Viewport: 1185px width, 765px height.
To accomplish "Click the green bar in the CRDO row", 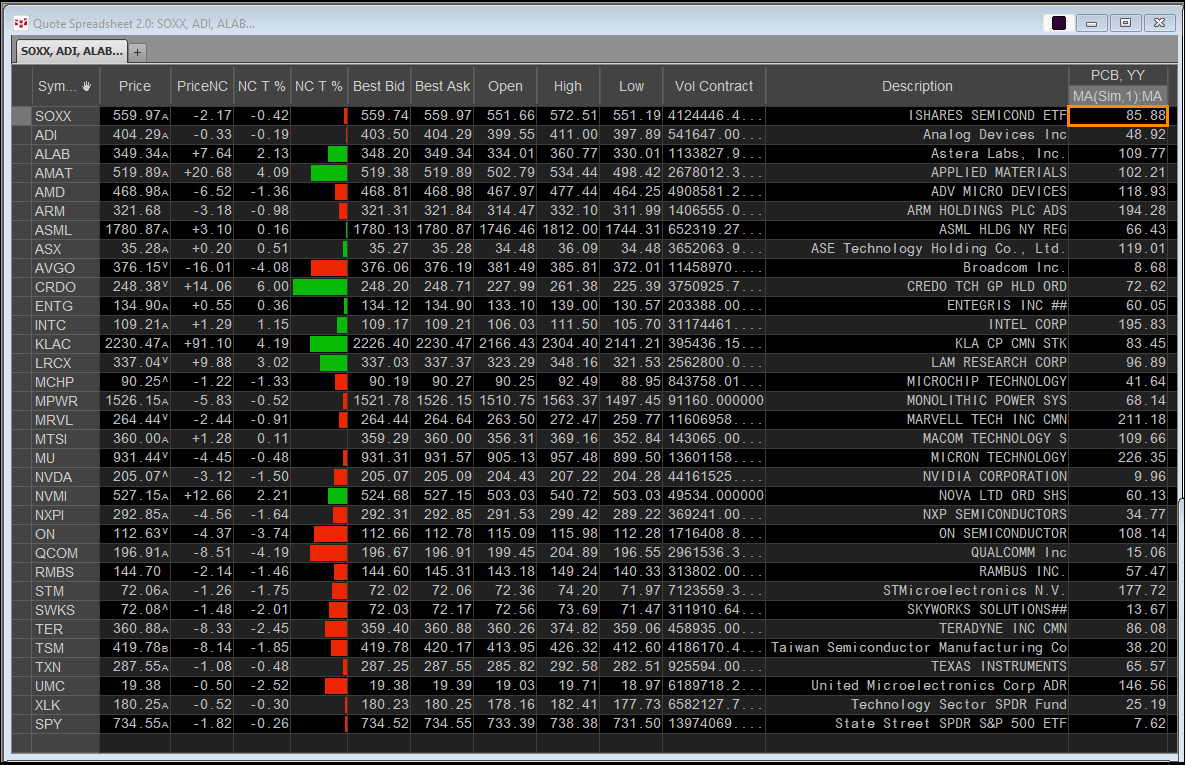I will [x=320, y=286].
